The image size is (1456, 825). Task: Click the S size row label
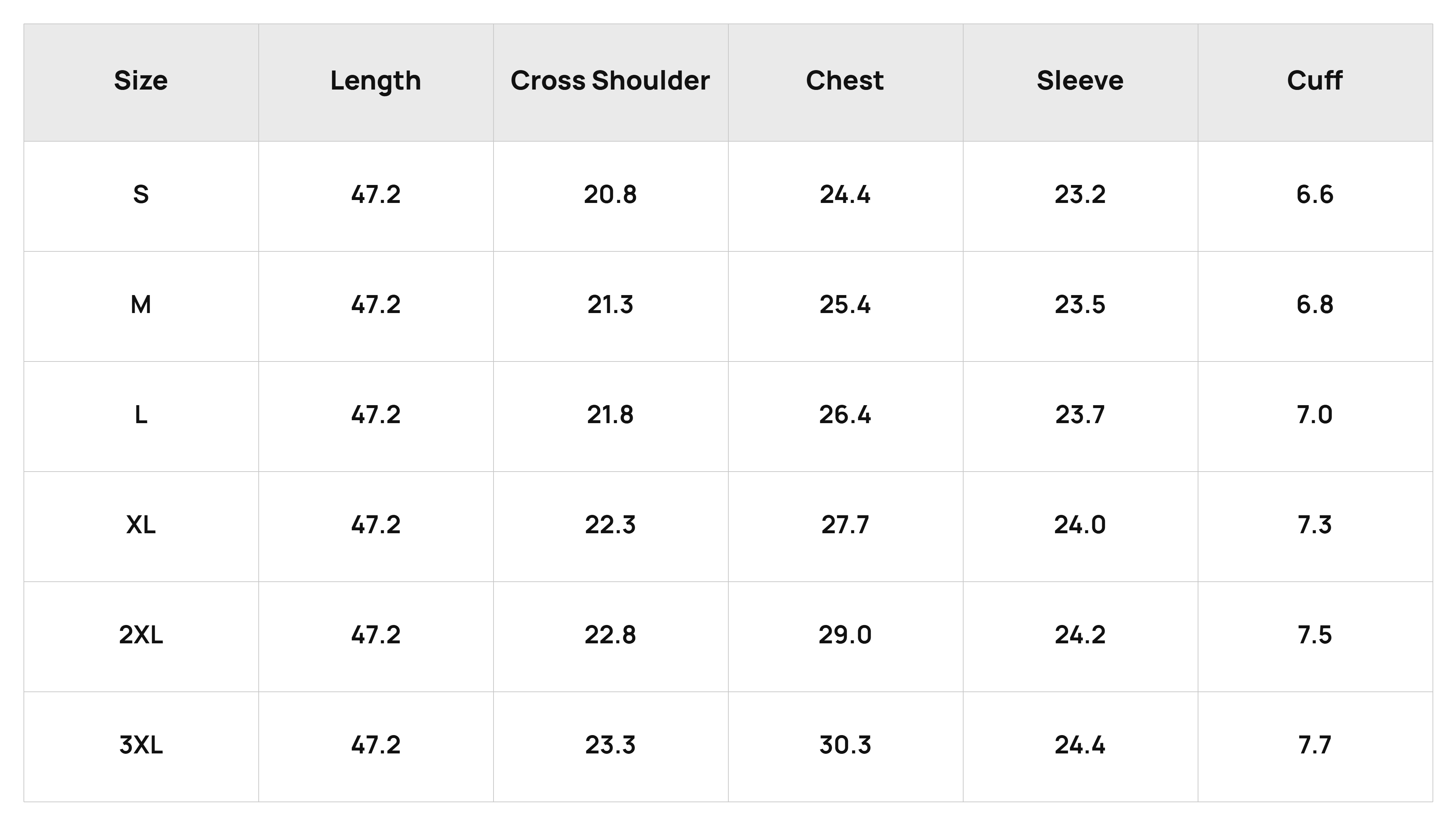click(x=141, y=195)
